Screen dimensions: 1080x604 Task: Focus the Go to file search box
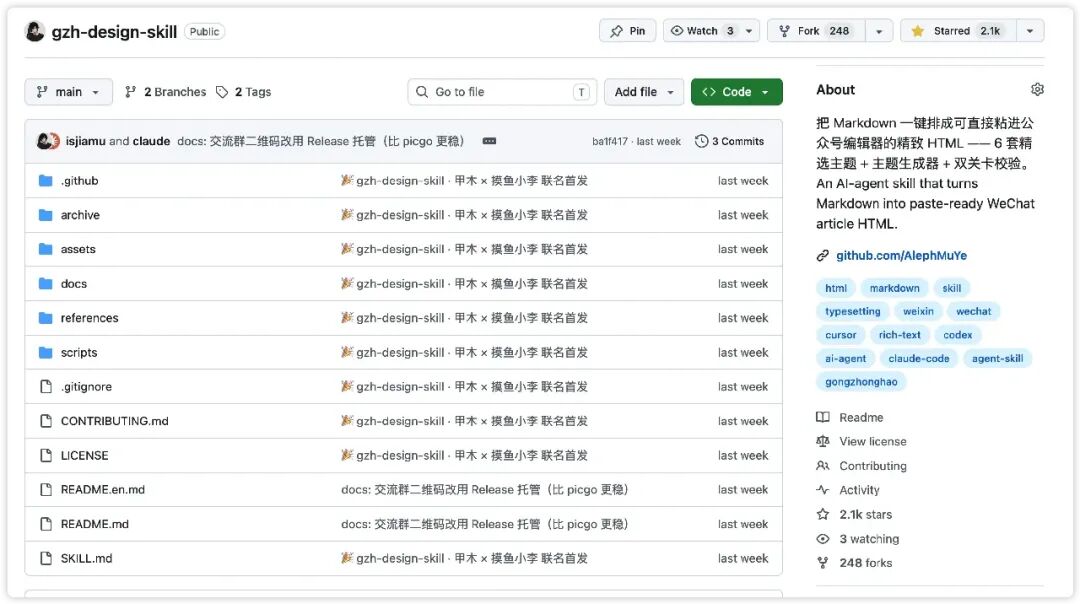pos(502,92)
